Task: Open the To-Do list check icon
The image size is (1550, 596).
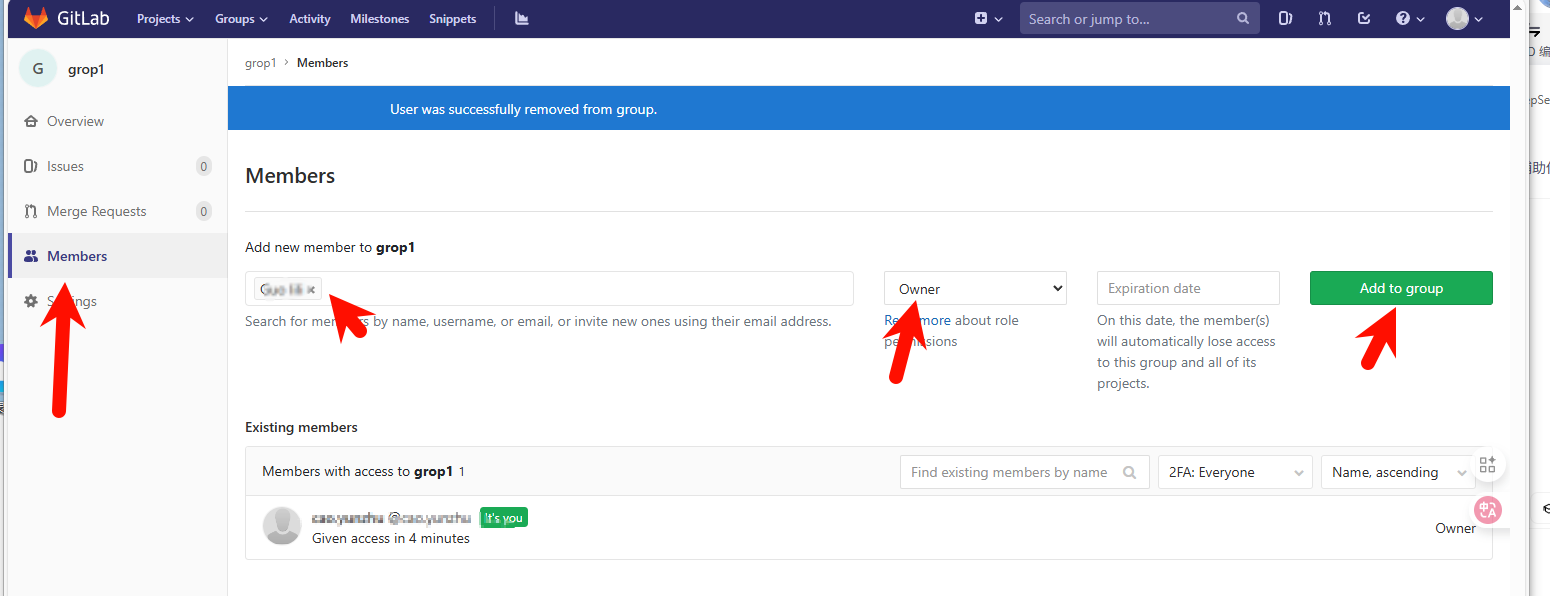Action: pos(1364,18)
